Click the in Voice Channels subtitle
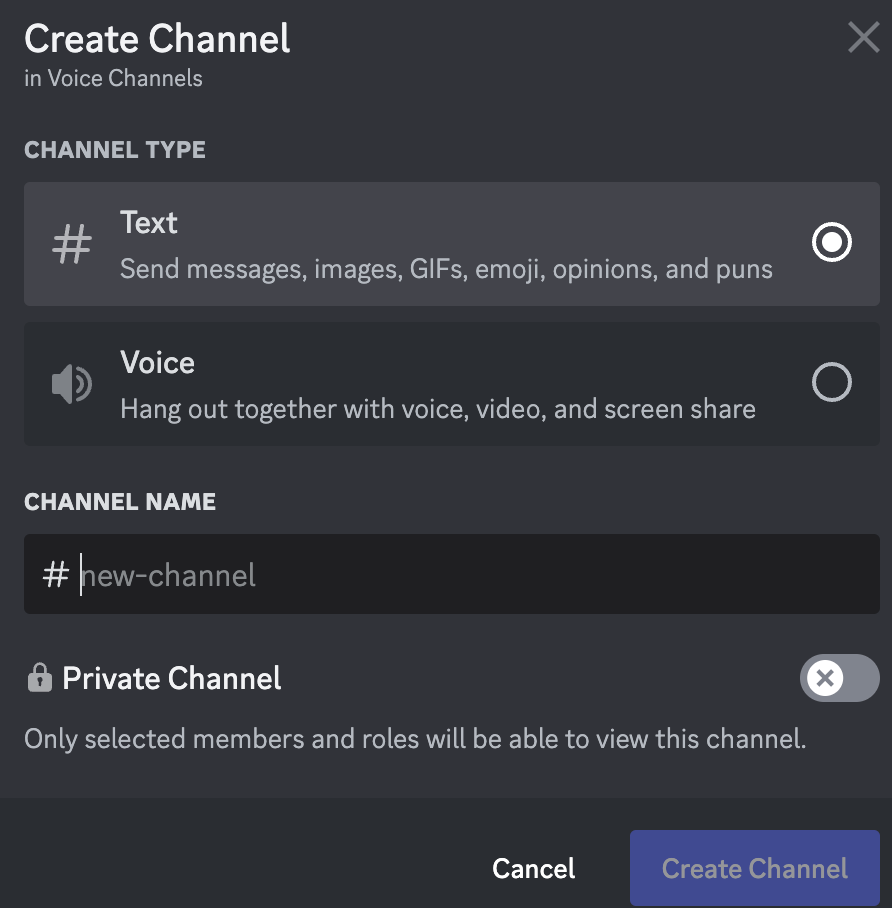The width and height of the screenshot is (892, 908). click(113, 78)
